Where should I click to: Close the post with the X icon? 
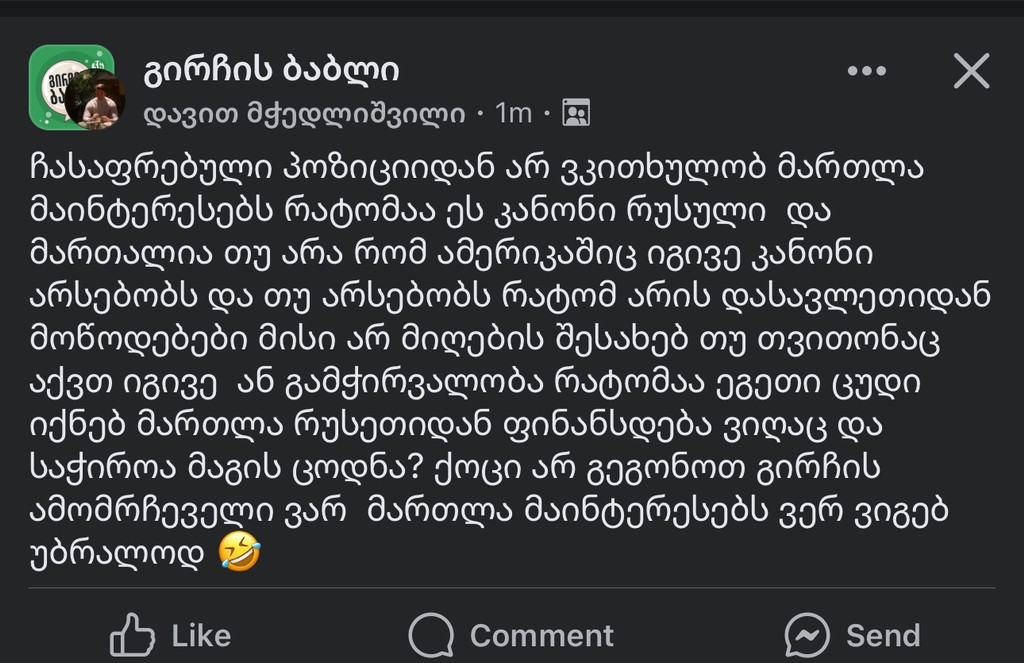pyautogui.click(x=971, y=72)
